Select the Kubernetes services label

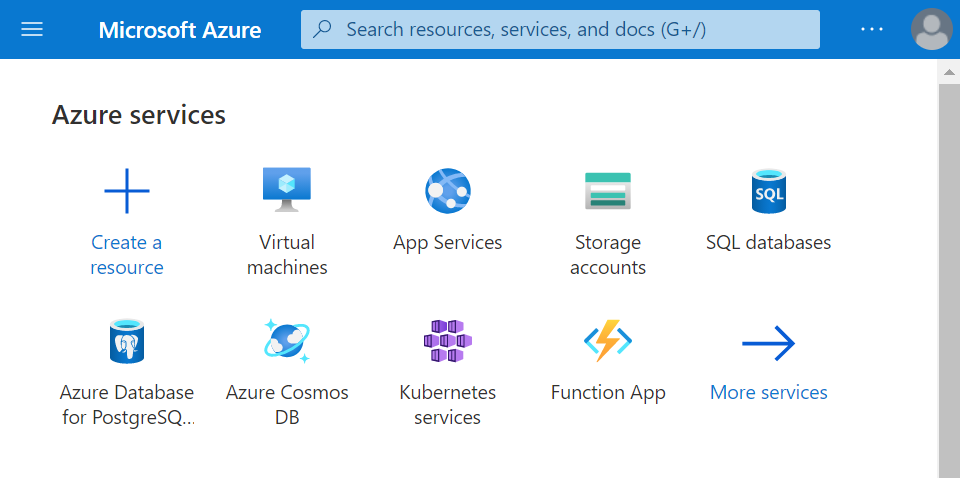click(x=448, y=405)
